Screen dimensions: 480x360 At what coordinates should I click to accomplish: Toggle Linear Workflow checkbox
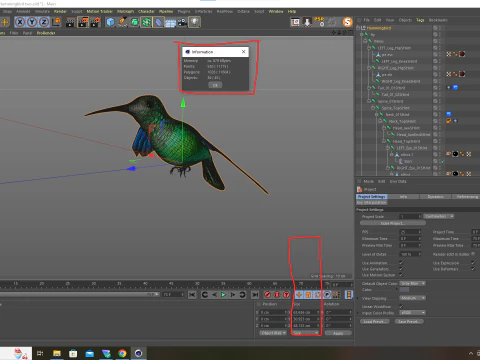point(401,306)
